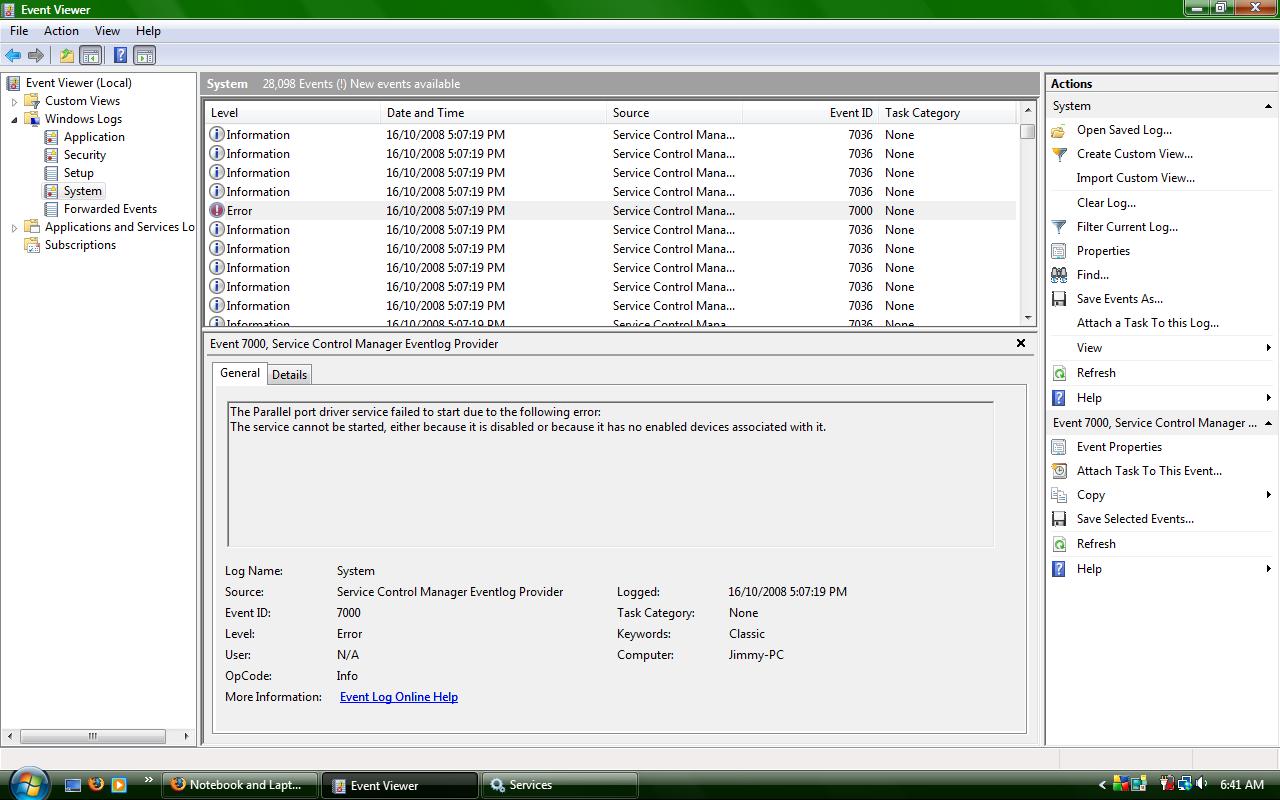
Task: Switch to the Services taskbar button
Action: pyautogui.click(x=562, y=785)
